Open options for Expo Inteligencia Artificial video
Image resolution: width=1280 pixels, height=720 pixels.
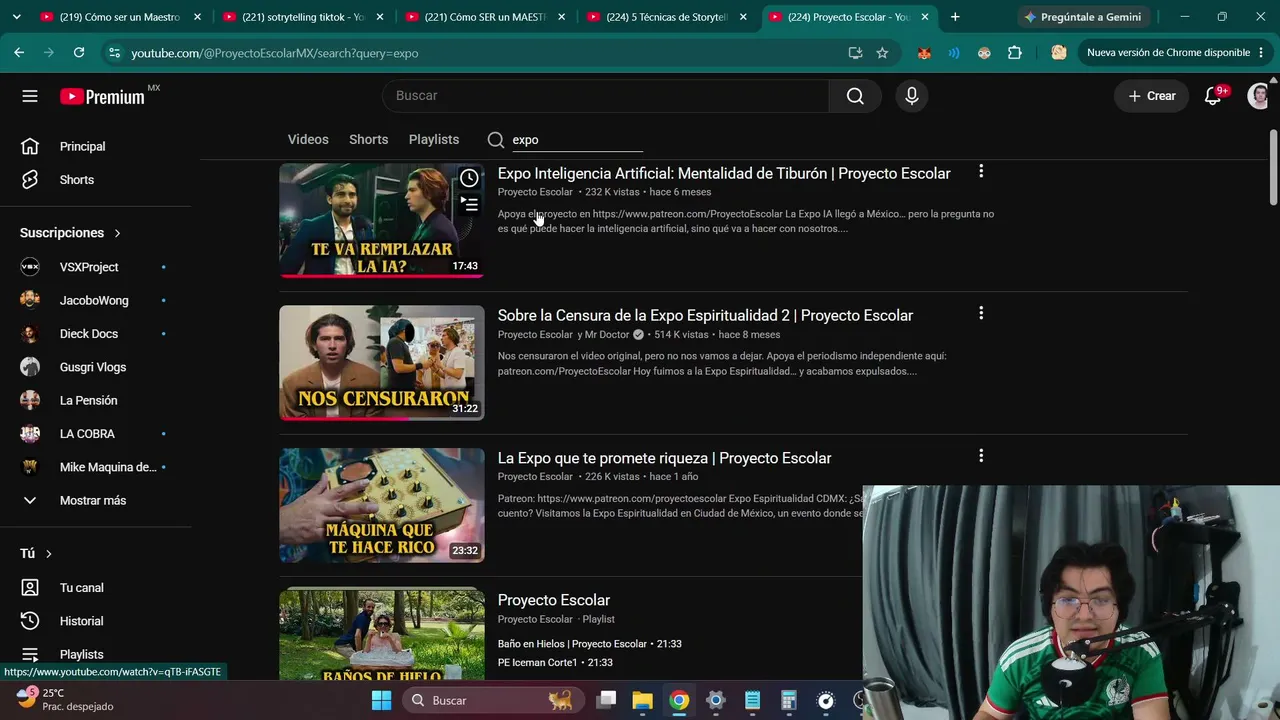coord(981,172)
